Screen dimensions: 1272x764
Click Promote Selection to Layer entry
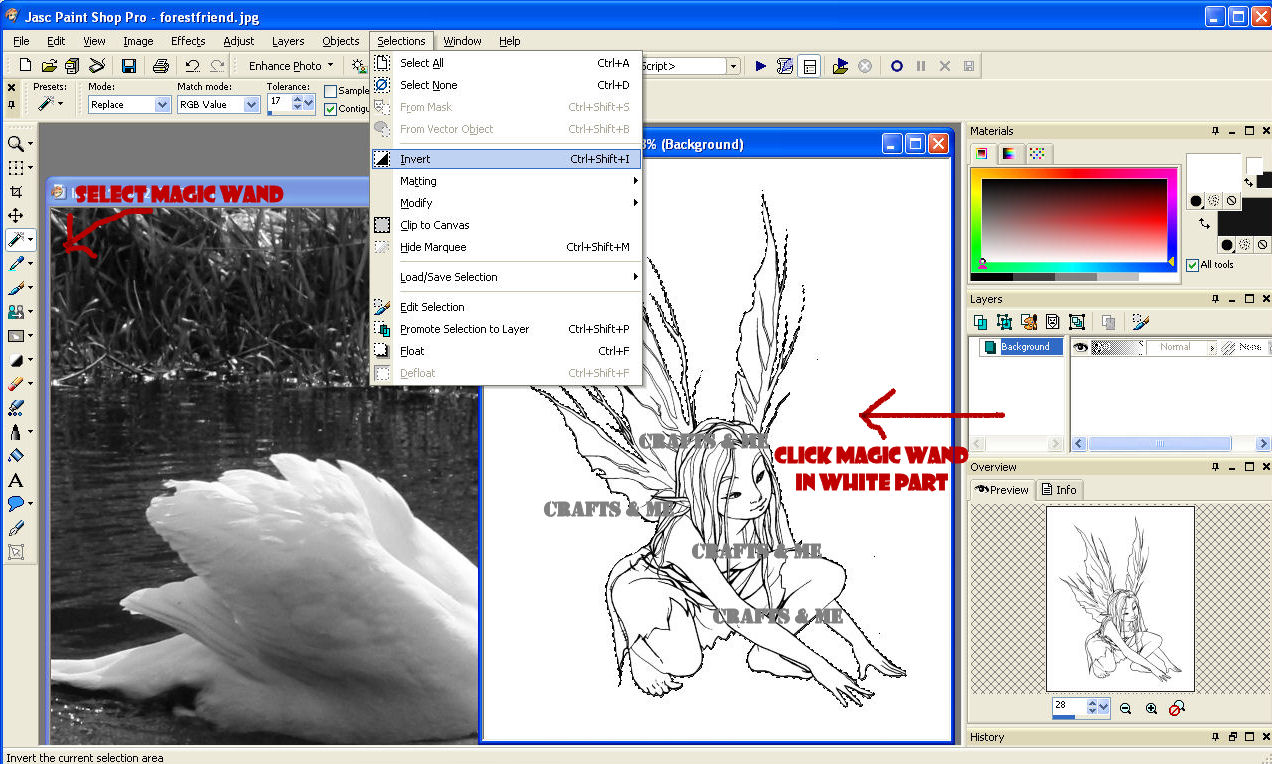(x=506, y=329)
